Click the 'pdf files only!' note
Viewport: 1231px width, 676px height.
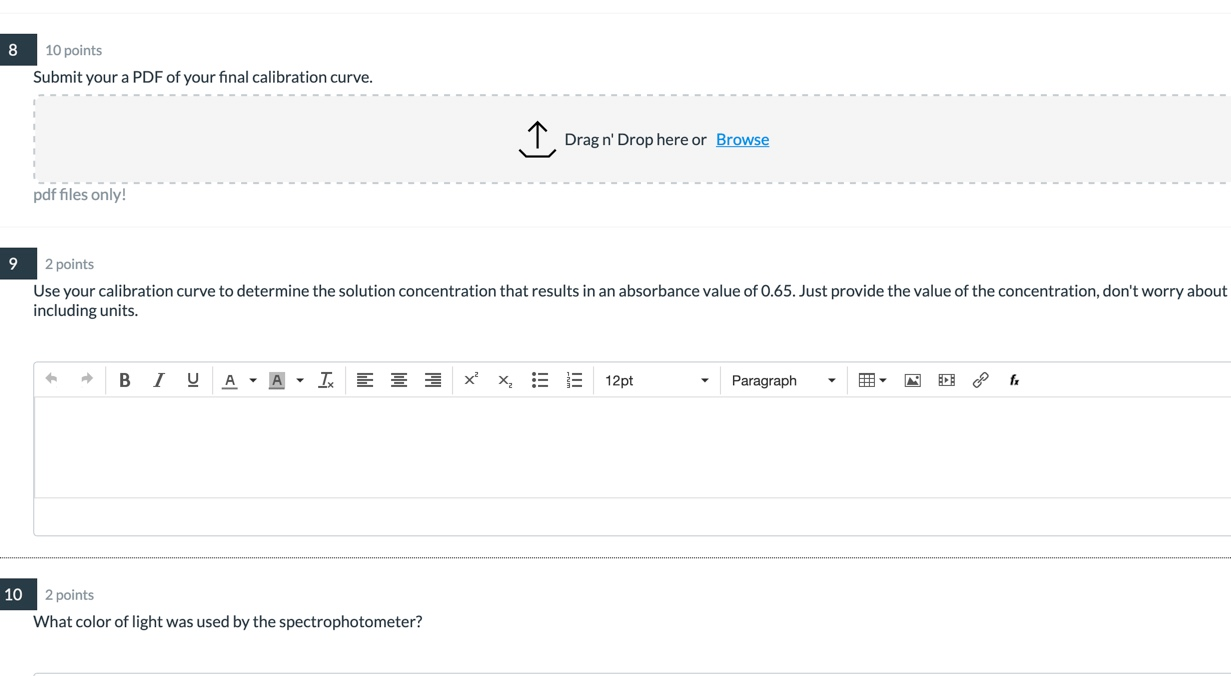coord(80,194)
